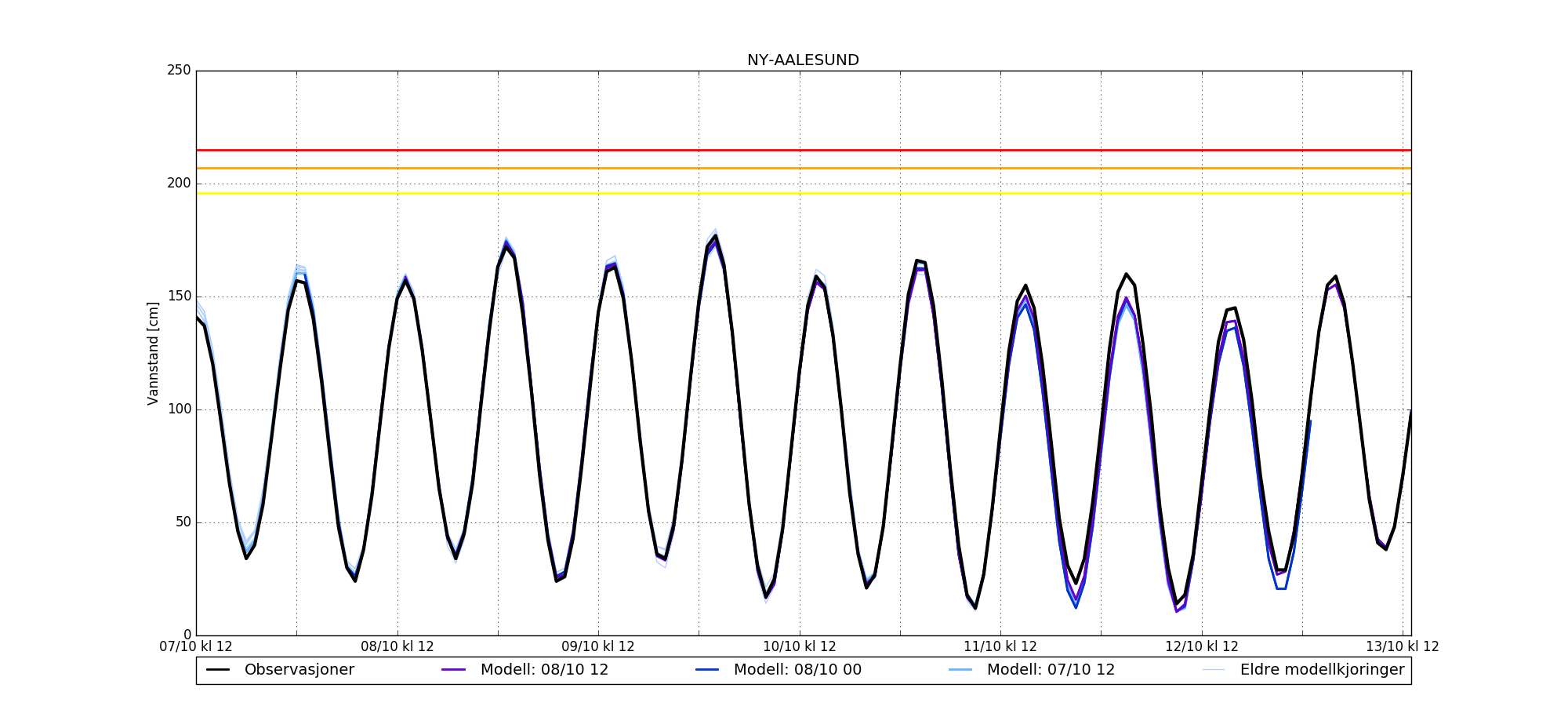The height and width of the screenshot is (706, 1568).
Task: Click the light blue legend line sample
Action: pyautogui.click(x=960, y=670)
